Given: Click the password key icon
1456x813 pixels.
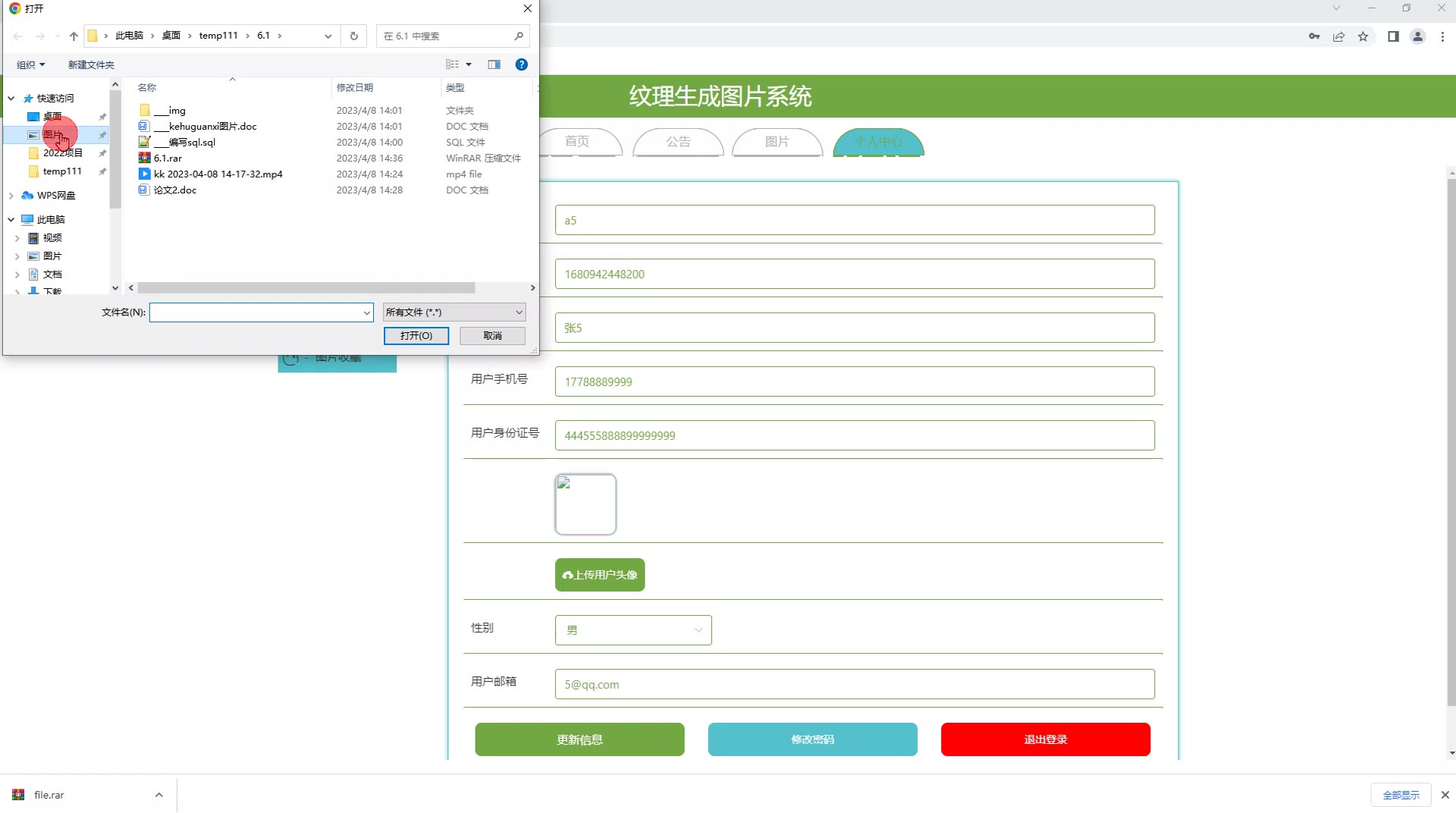Looking at the screenshot, I should (1314, 36).
